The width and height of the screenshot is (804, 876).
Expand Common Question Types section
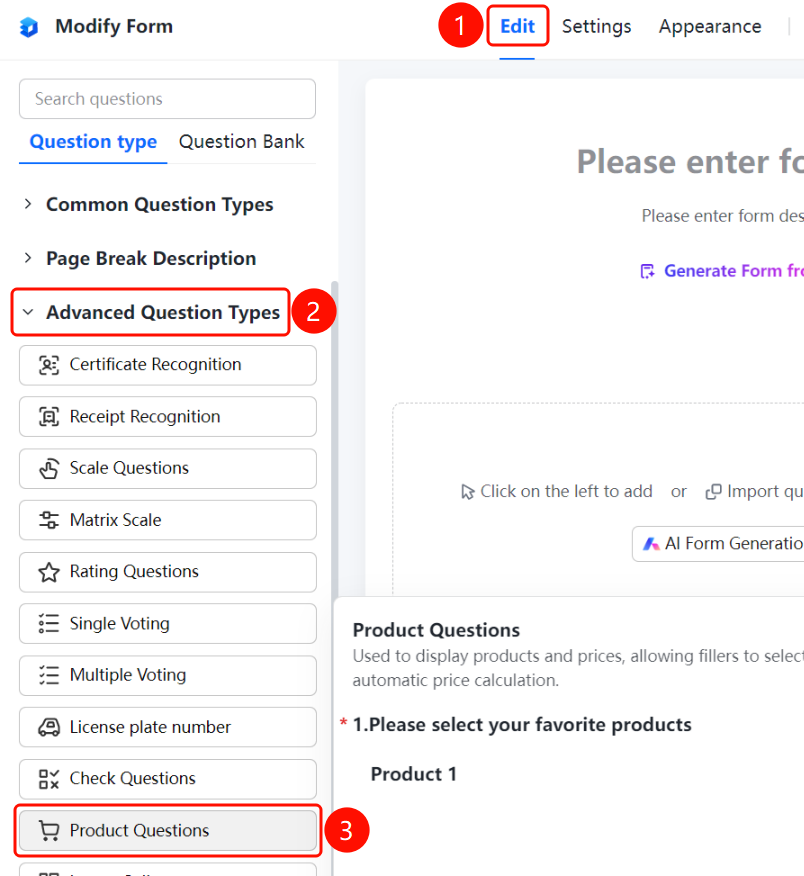point(151,204)
